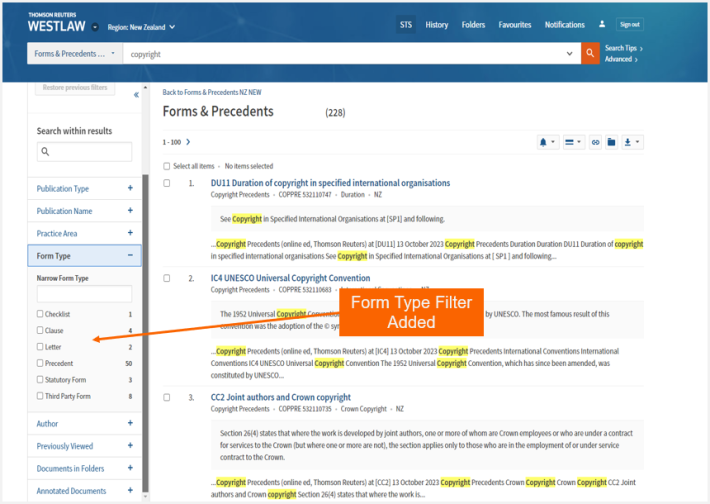The height and width of the screenshot is (504, 710).
Task: Open Favourites in top navigation
Action: pyautogui.click(x=515, y=24)
